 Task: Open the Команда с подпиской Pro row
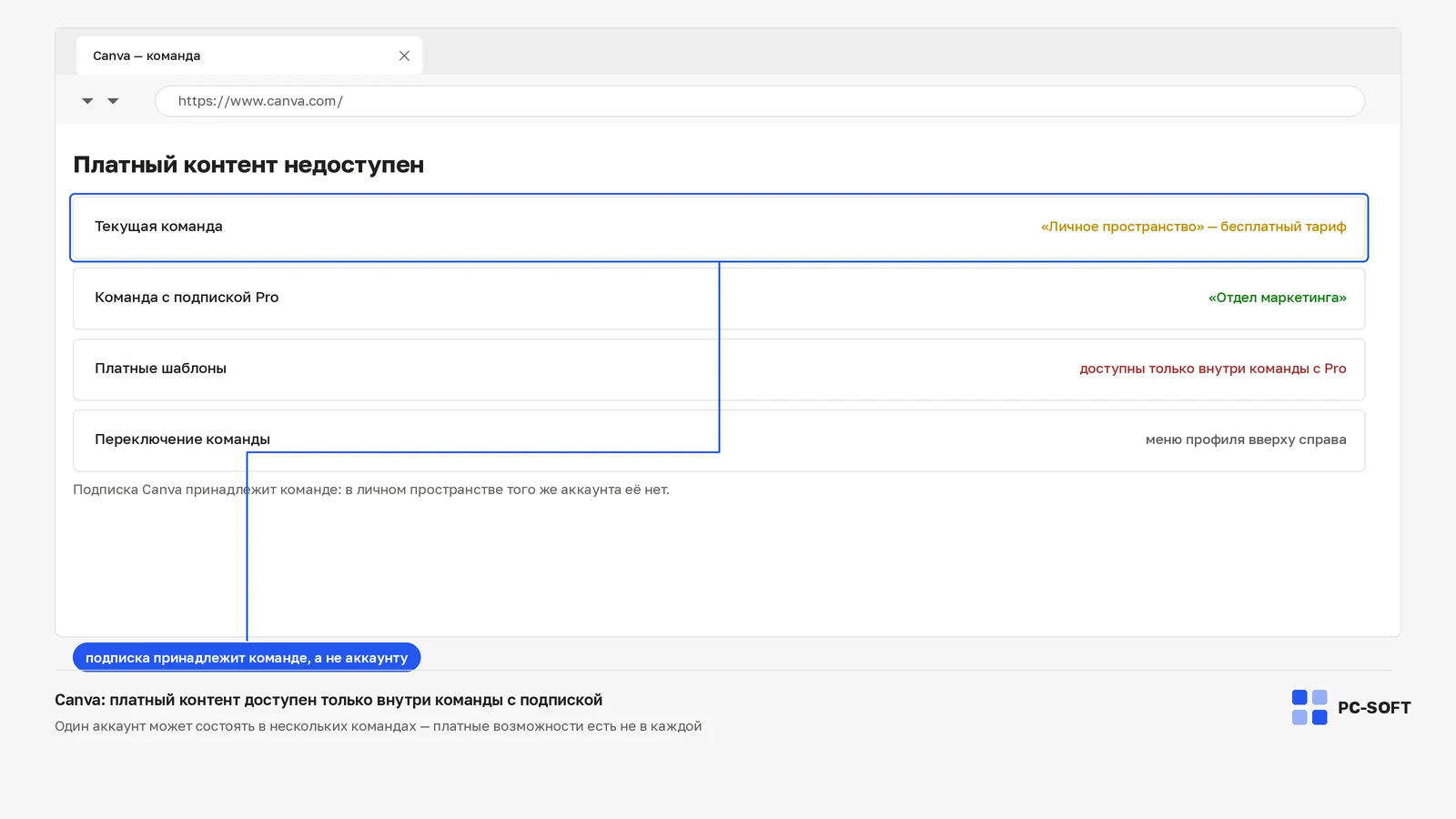point(719,298)
